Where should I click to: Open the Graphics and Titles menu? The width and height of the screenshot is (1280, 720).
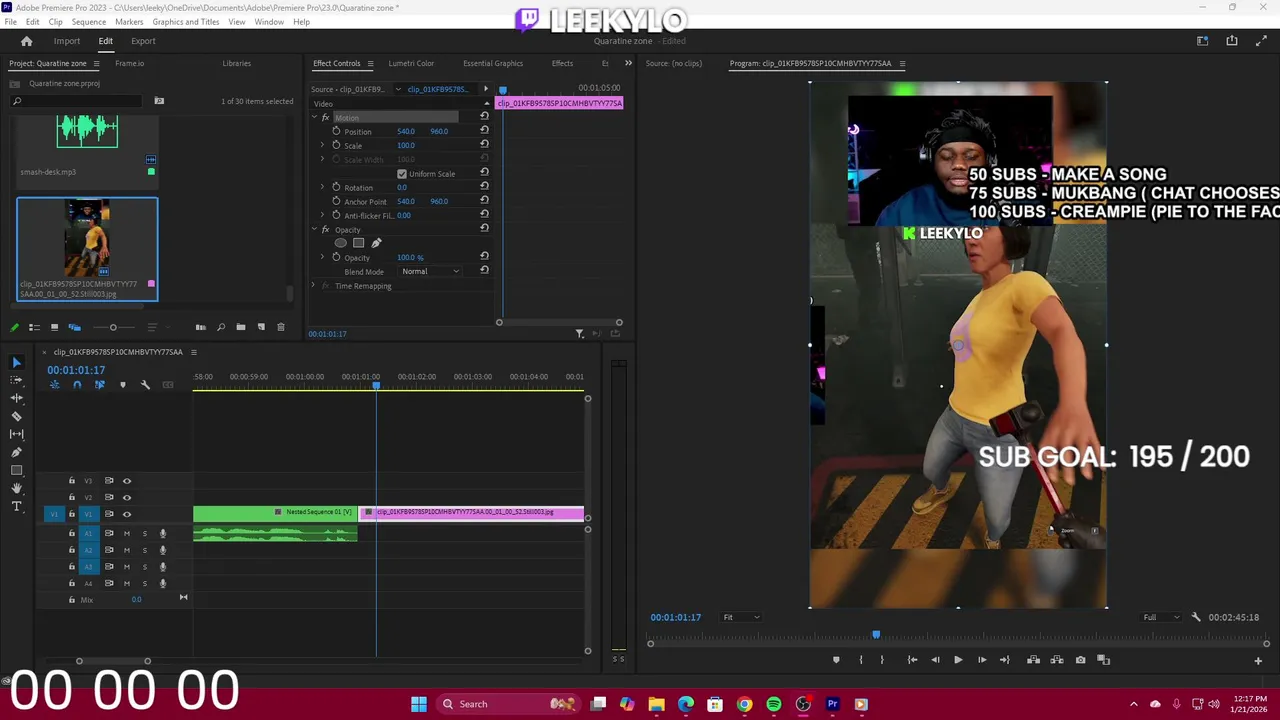[x=186, y=22]
